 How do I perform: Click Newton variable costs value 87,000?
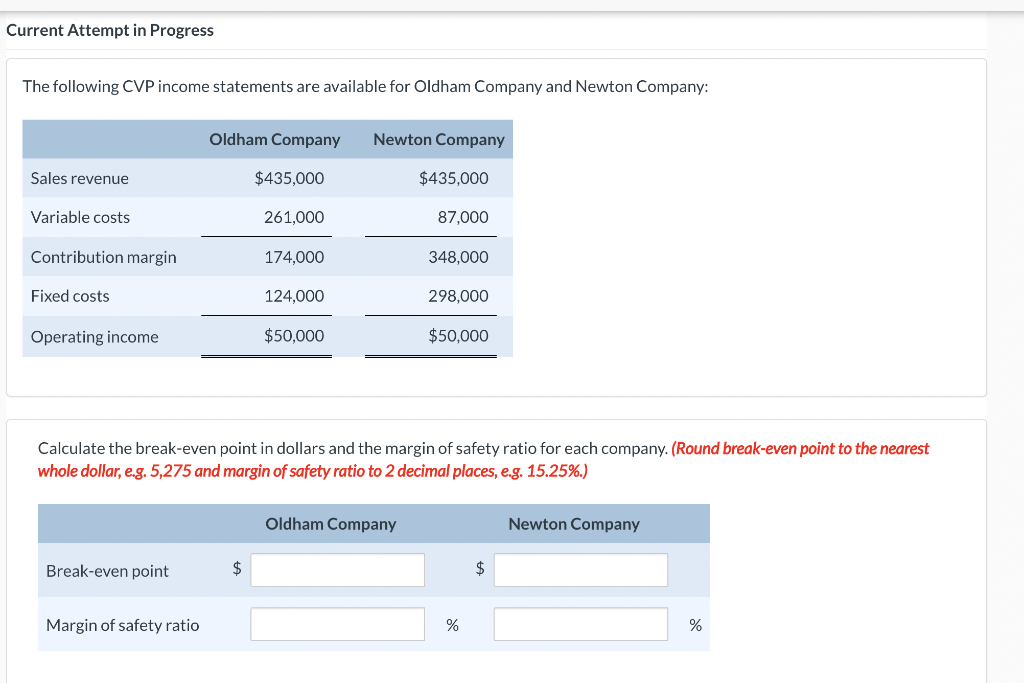(463, 217)
